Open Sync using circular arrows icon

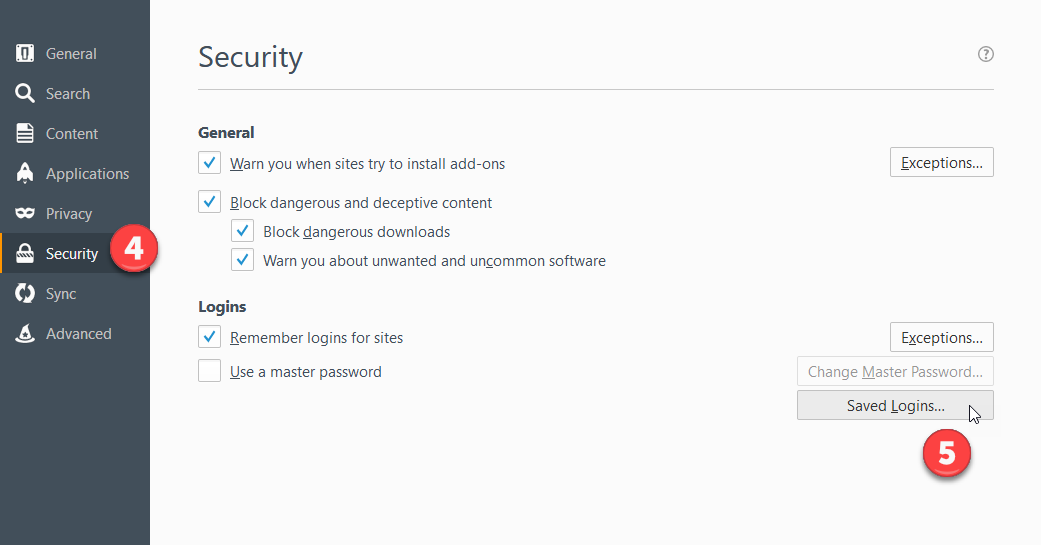click(25, 293)
